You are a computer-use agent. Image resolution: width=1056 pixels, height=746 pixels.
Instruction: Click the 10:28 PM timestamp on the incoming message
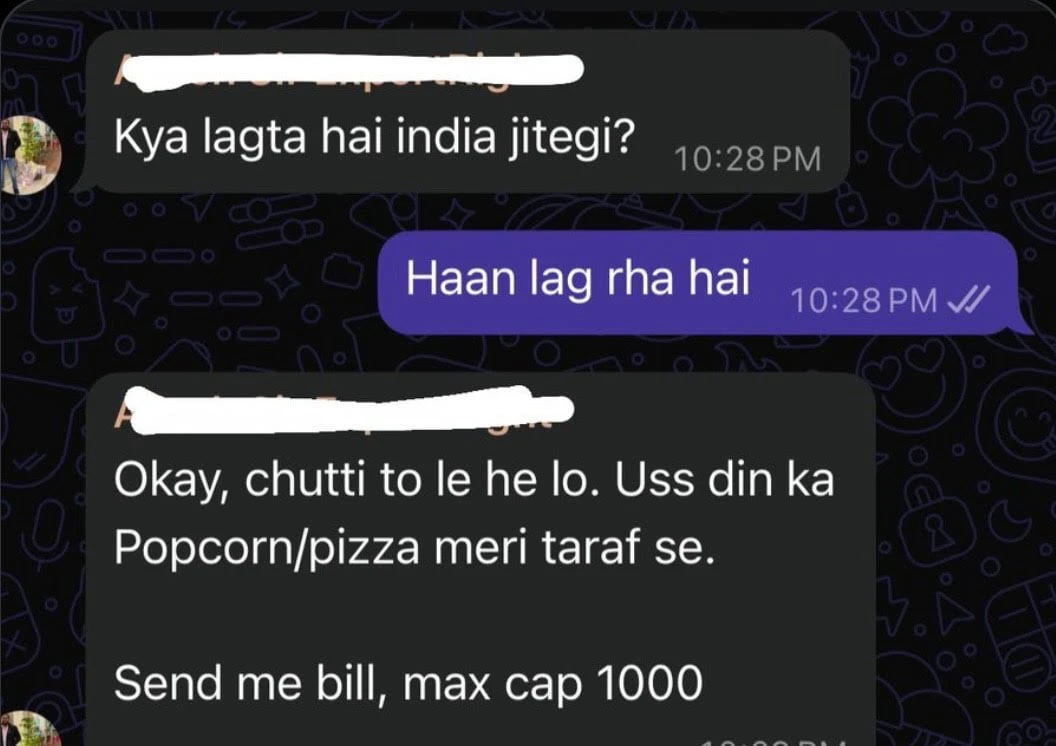747,160
